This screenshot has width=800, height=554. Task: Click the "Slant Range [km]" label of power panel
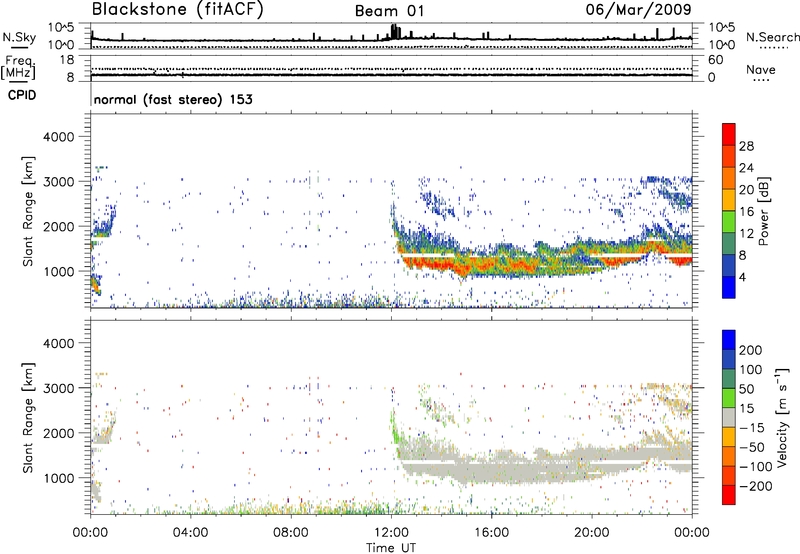pos(28,211)
